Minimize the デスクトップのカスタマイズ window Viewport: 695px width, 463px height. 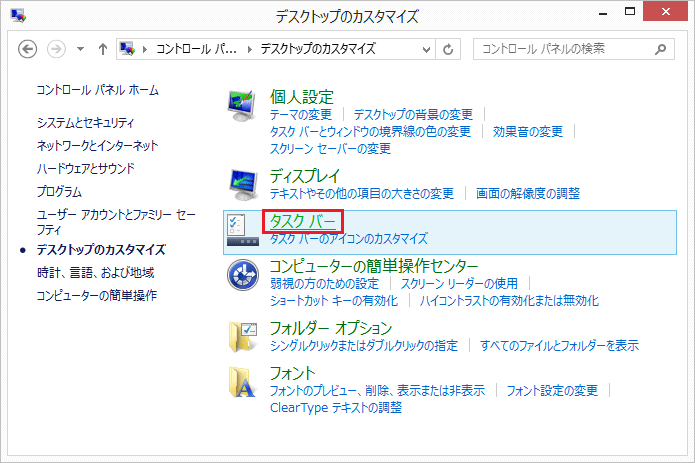point(603,13)
